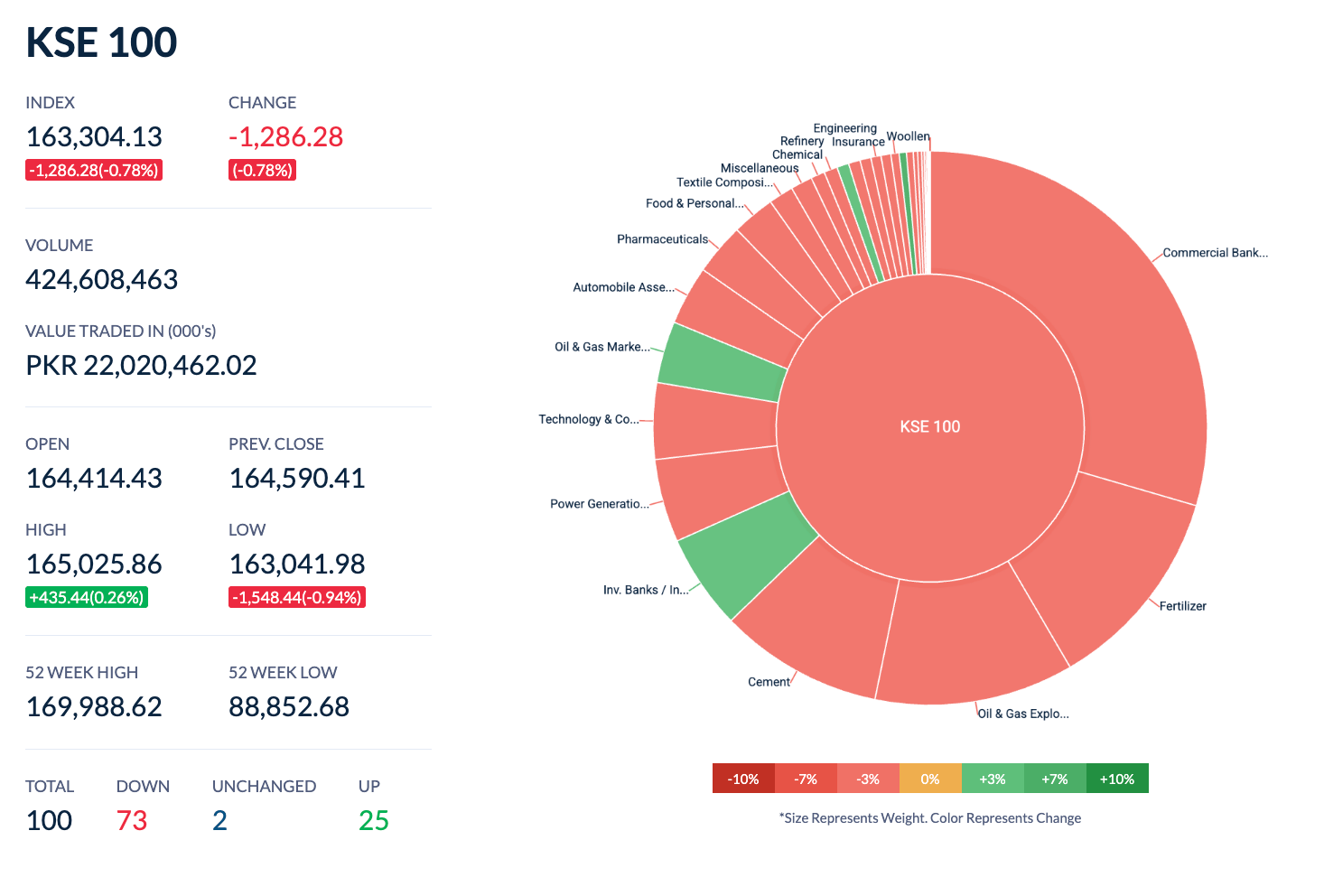Click the Power Generatio... label
This screenshot has width=1324, height=896.
[x=600, y=504]
